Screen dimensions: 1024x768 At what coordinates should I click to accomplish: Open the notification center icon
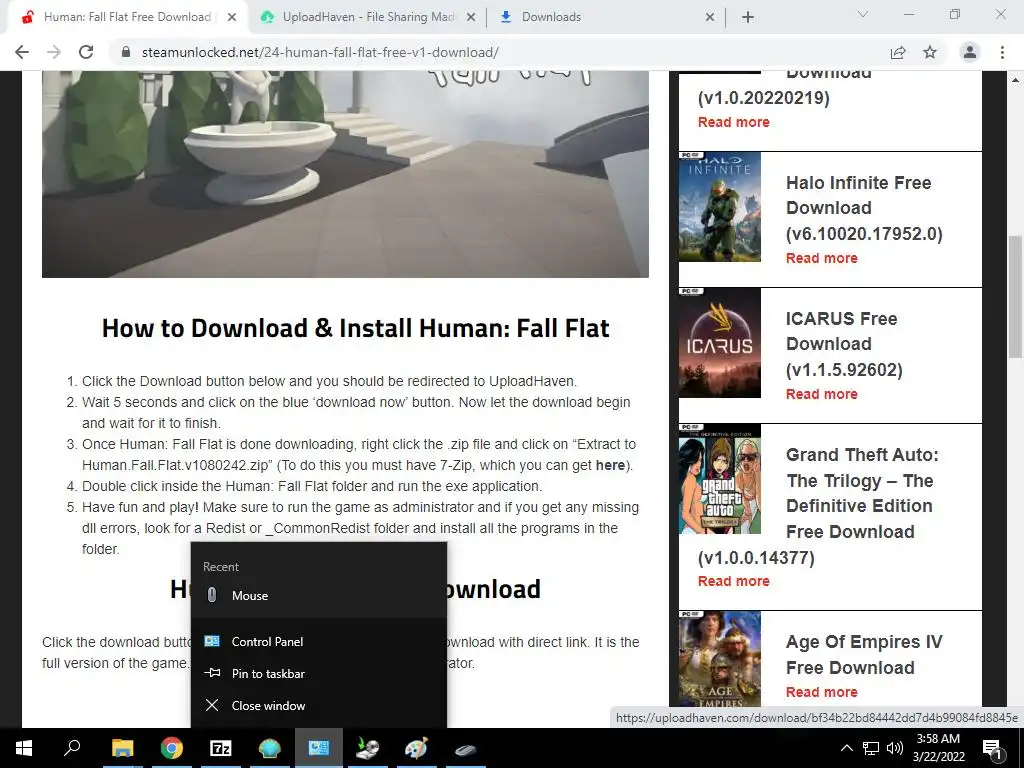click(x=992, y=749)
